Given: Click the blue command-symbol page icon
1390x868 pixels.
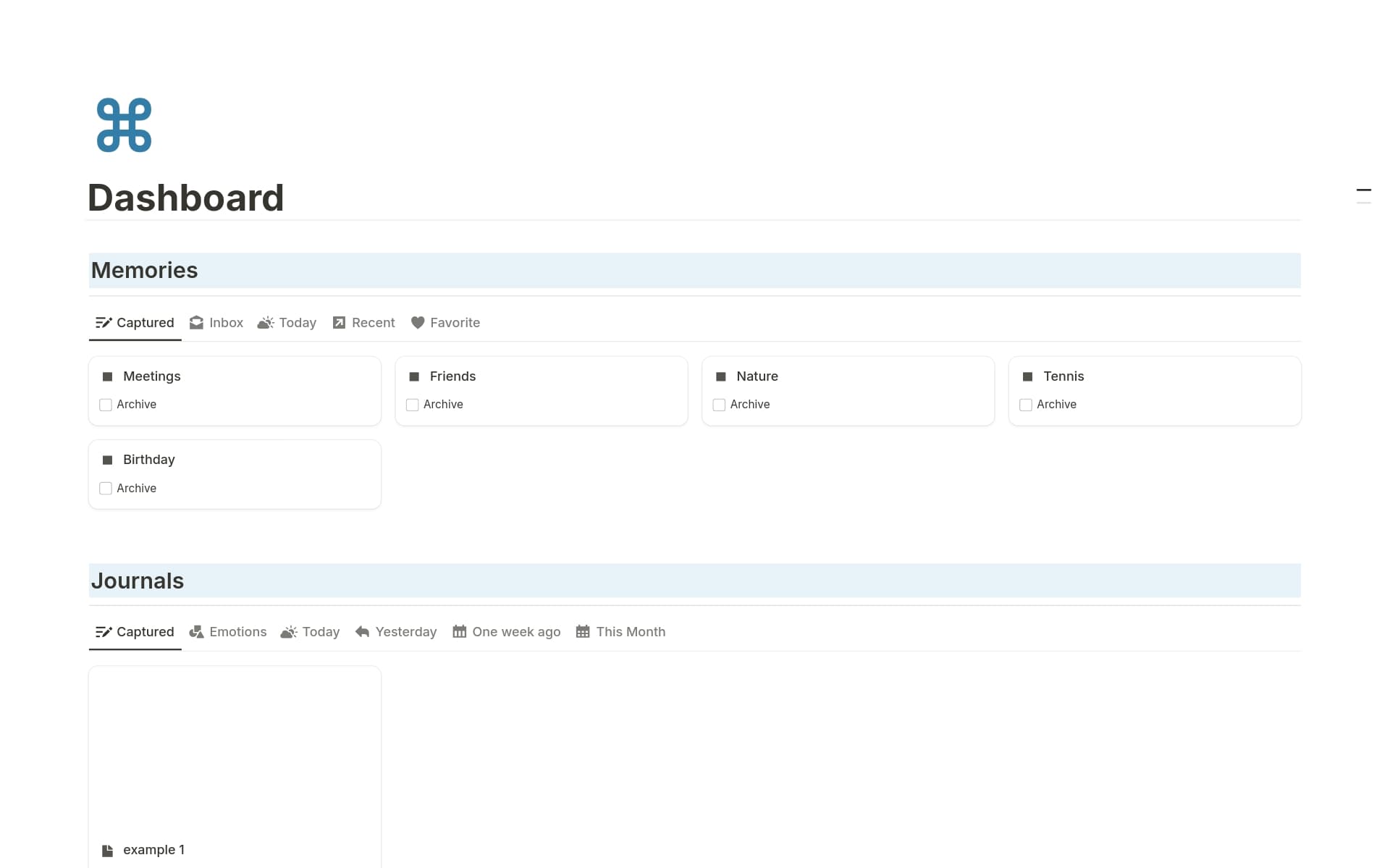Looking at the screenshot, I should (124, 125).
